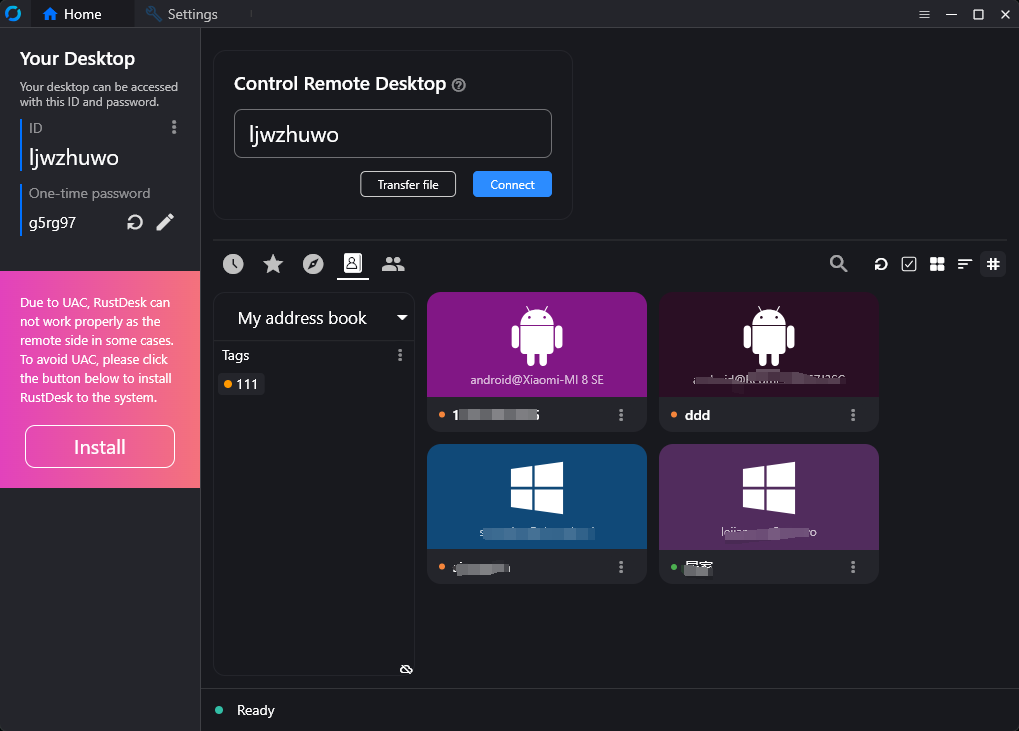Screen dimensions: 1019x731
Task: Open the Recent sessions clock tab
Action: pos(233,264)
